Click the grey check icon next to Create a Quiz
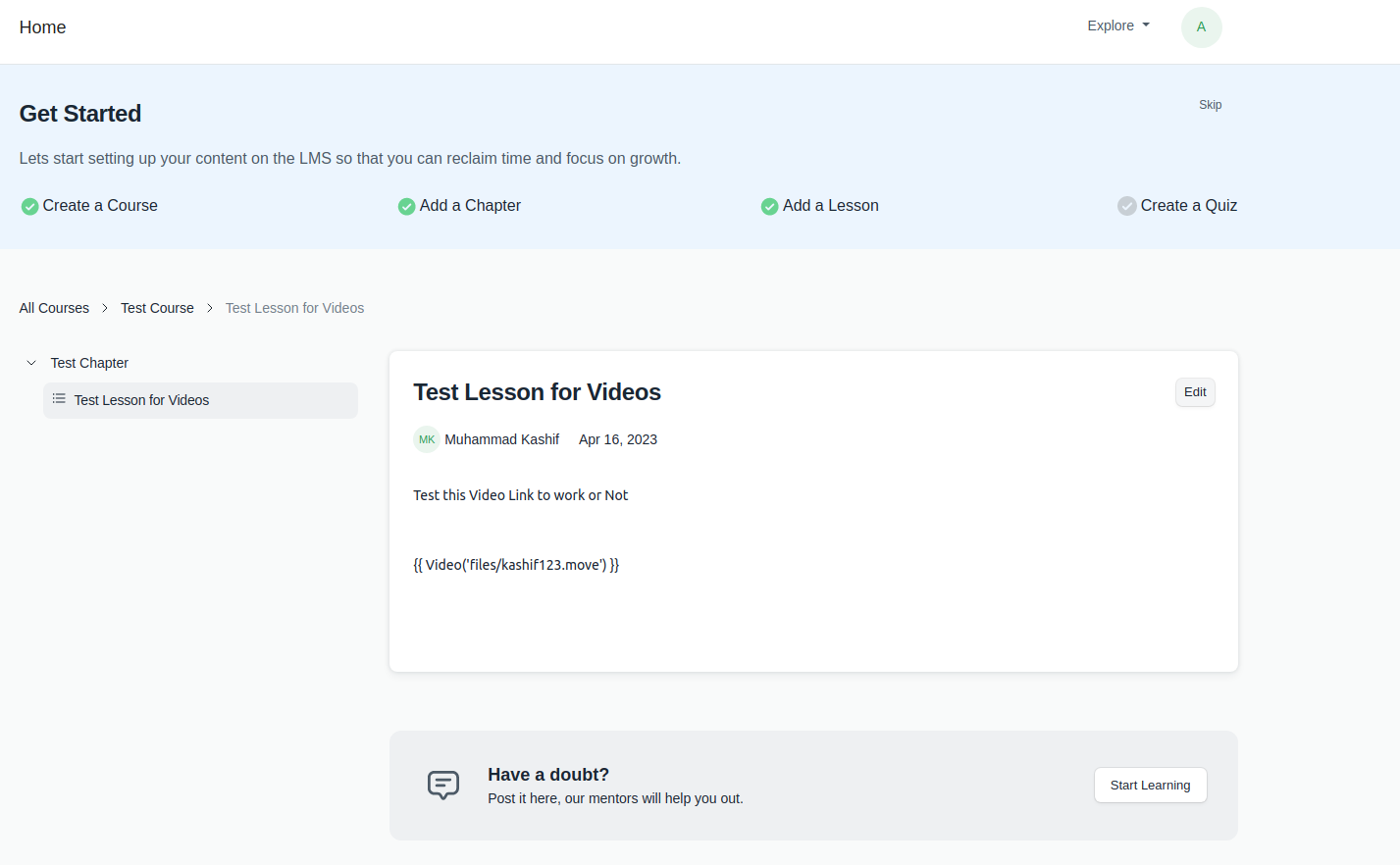This screenshot has height=865, width=1400. pyautogui.click(x=1126, y=206)
